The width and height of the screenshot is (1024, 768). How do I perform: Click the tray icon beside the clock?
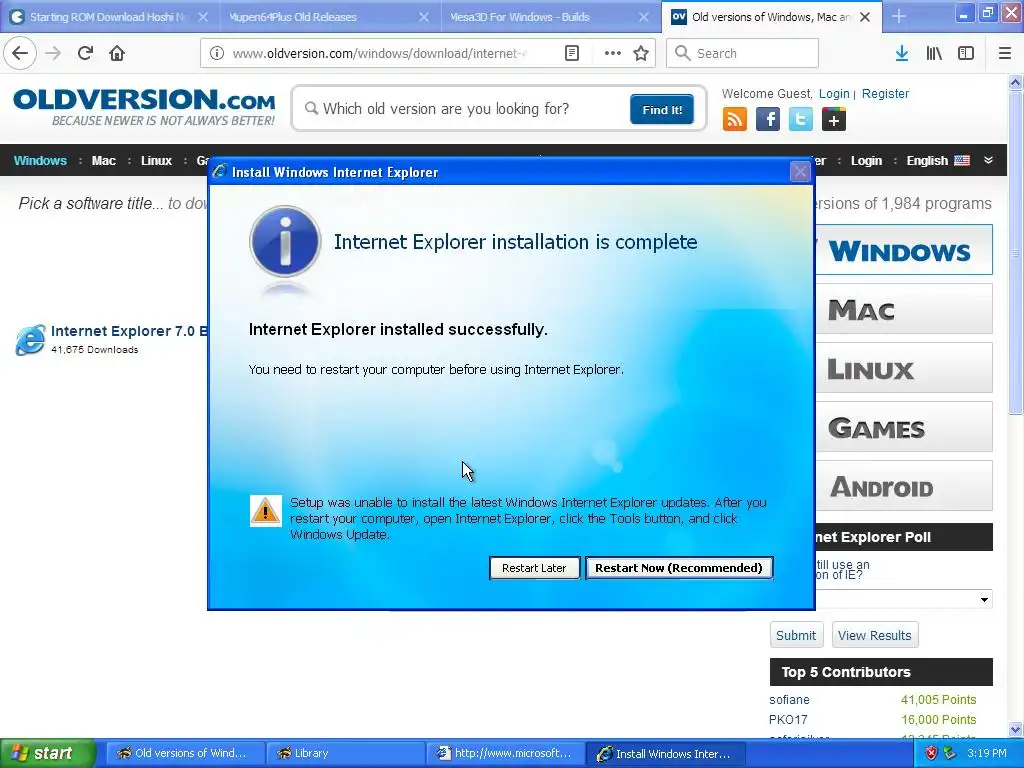950,753
